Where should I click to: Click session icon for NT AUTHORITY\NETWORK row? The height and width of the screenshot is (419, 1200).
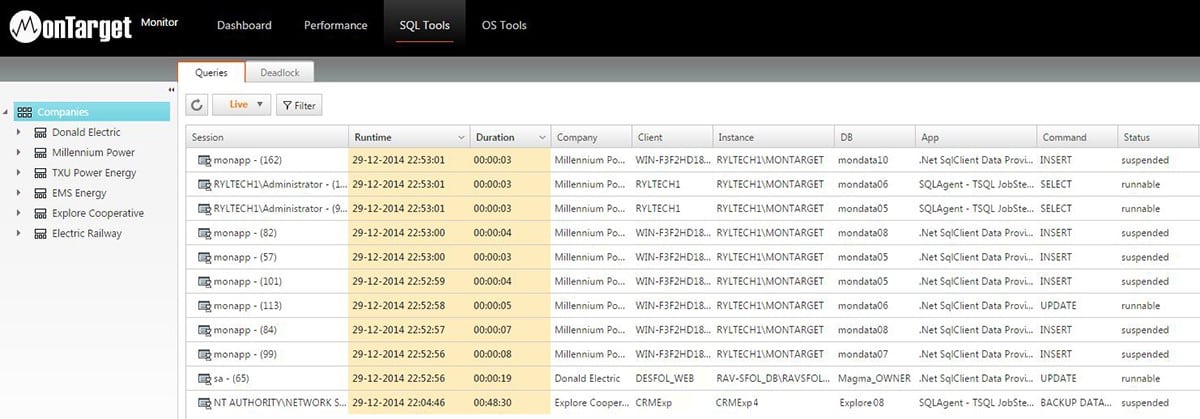tap(204, 402)
